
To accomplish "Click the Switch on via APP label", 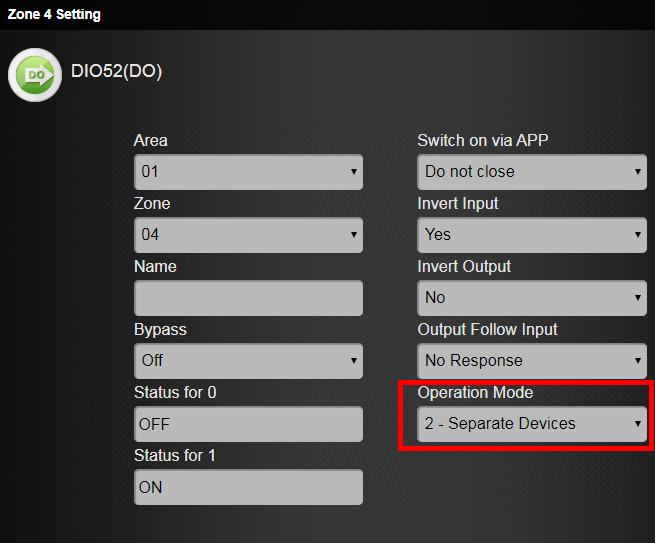I will pyautogui.click(x=482, y=141).
